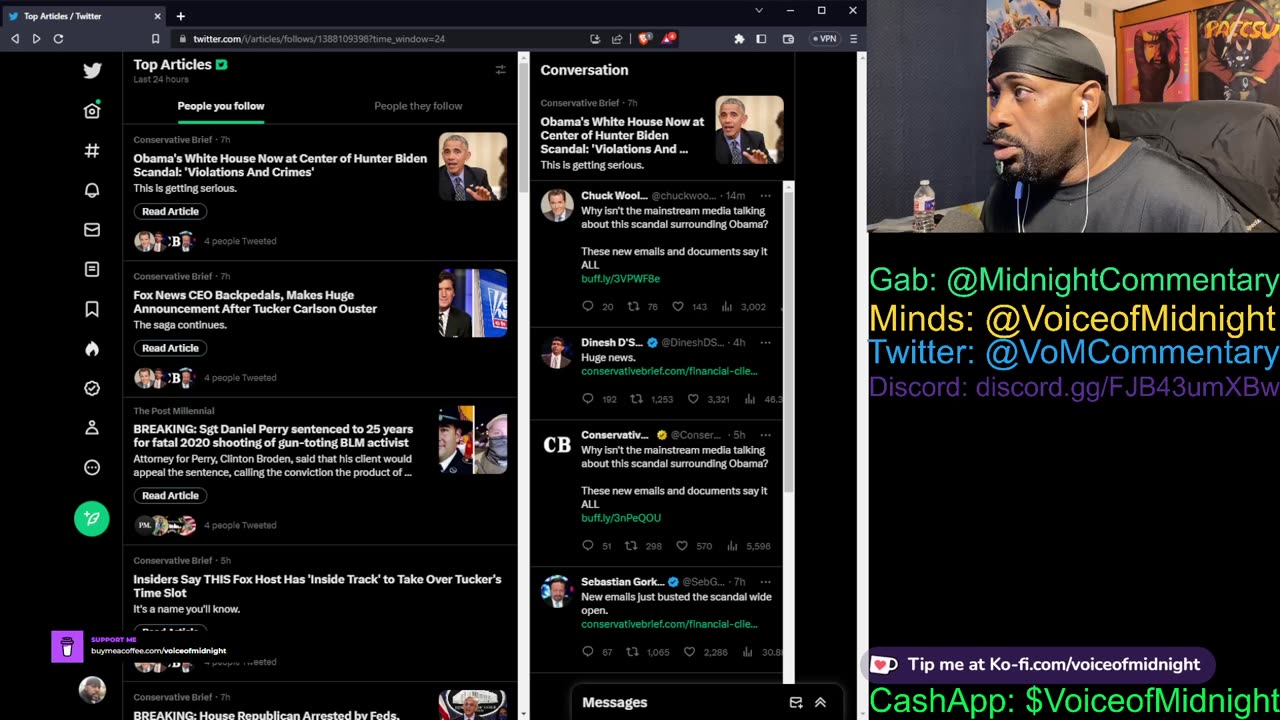Open Insiders Say THIS Fox Host headline
The height and width of the screenshot is (720, 1280).
(x=317, y=586)
